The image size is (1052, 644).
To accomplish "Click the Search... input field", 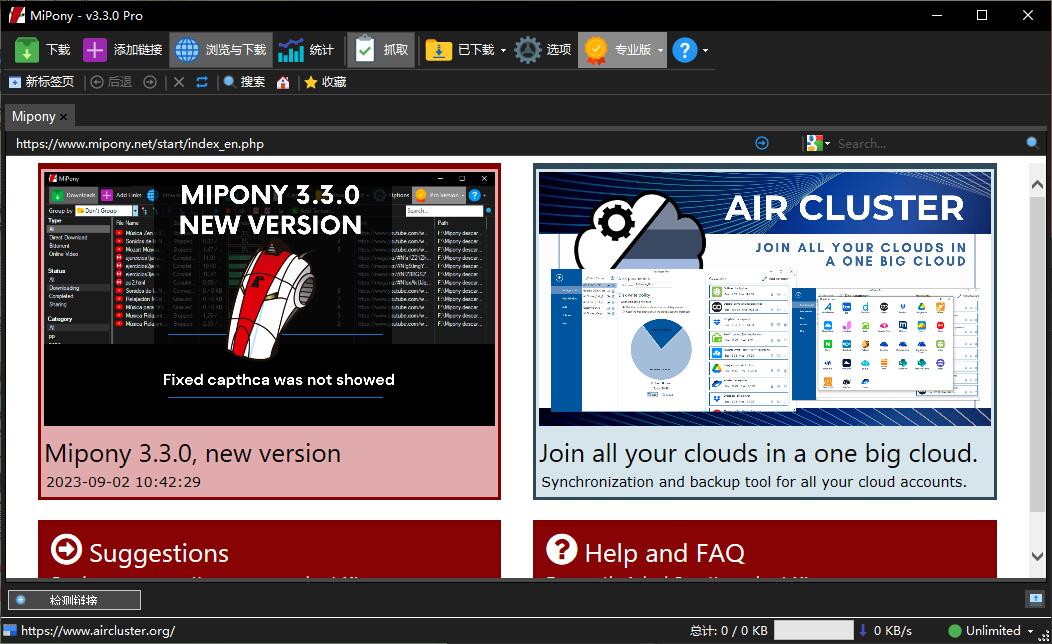I will pyautogui.click(x=929, y=144).
